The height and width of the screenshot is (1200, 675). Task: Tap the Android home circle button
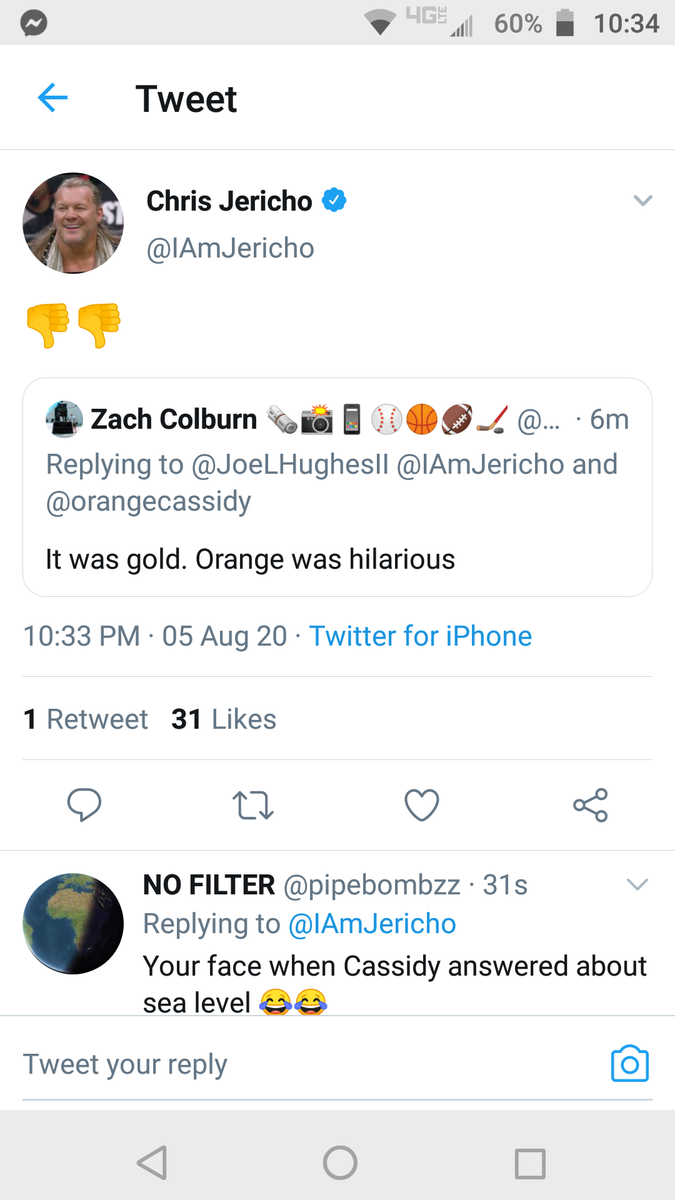(340, 1162)
